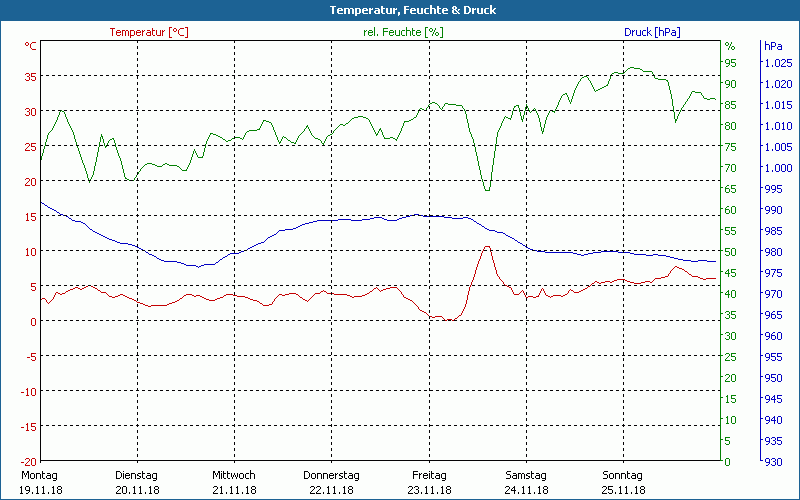800x500 pixels.
Task: Click the red '30' temperature axis value
Action: 31,112
